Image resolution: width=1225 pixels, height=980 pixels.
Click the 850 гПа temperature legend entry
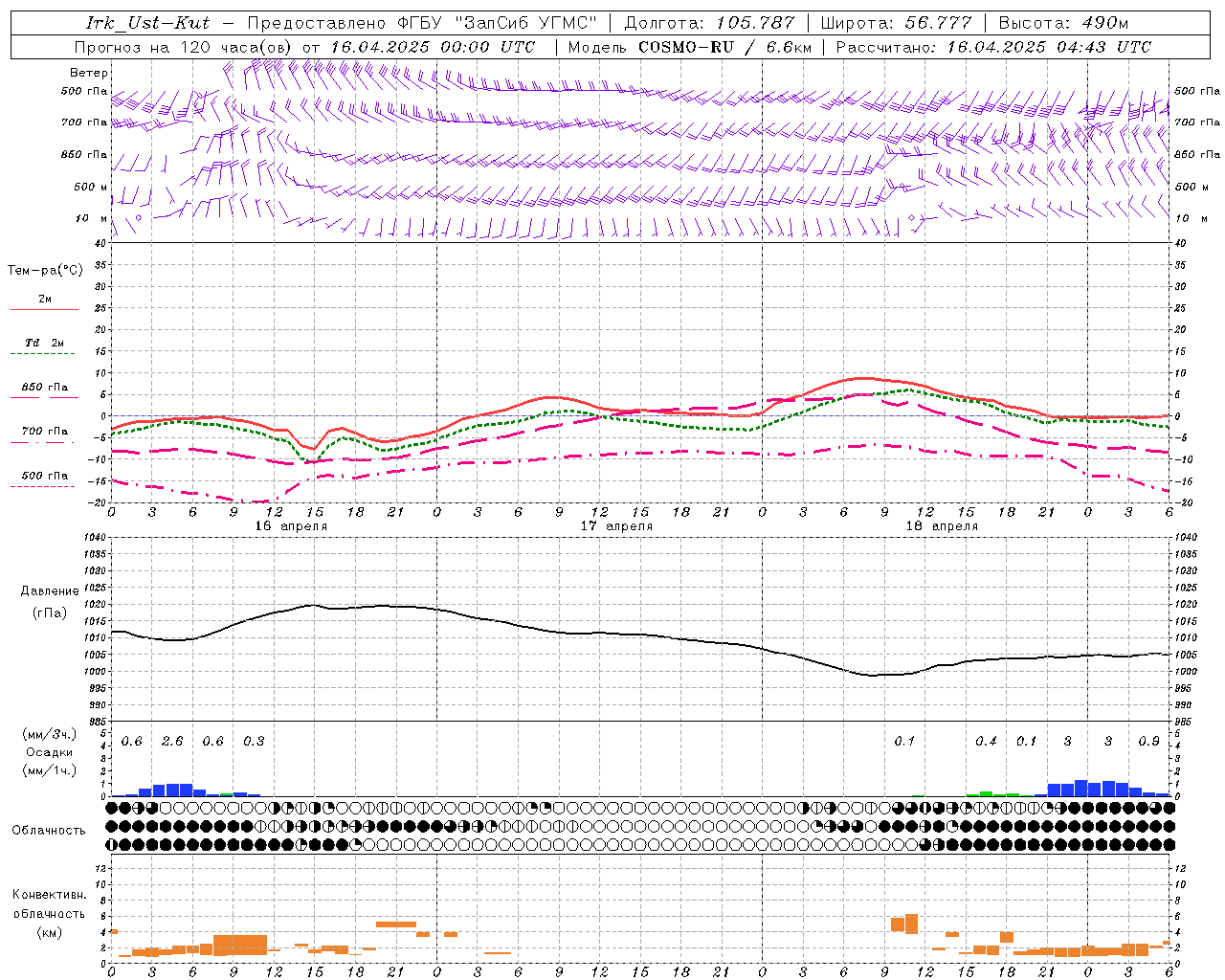45,388
